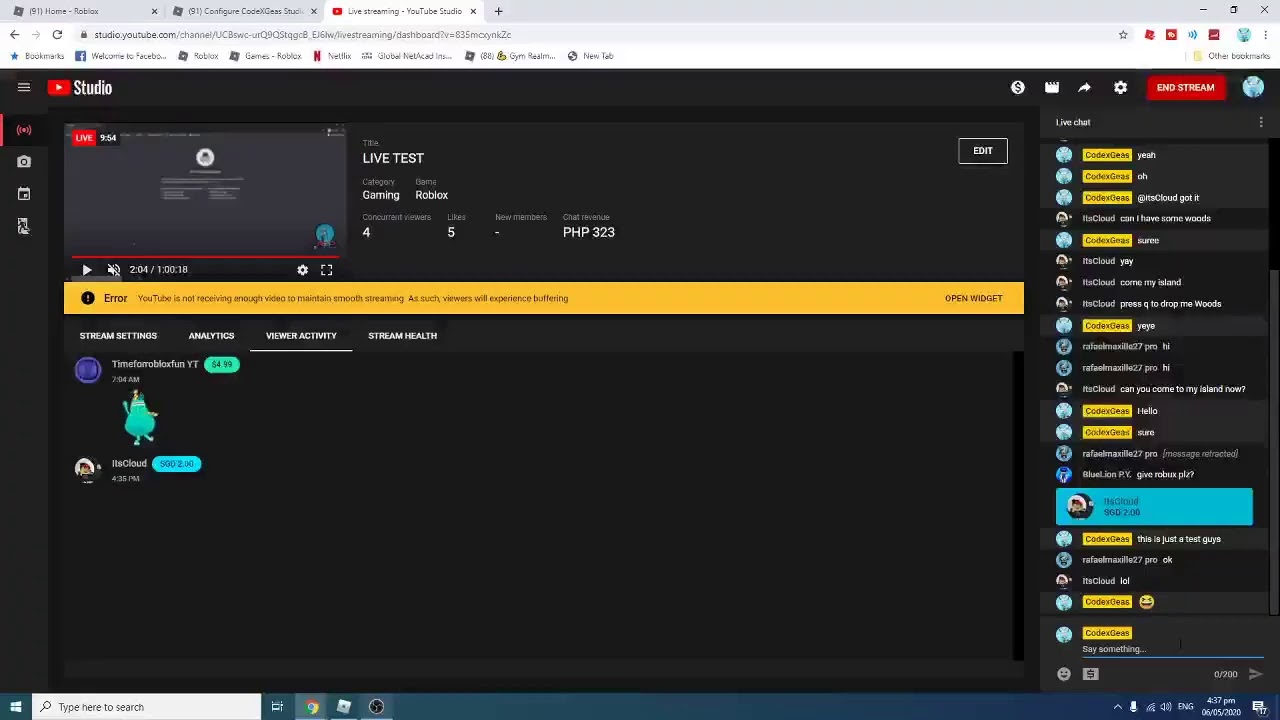This screenshot has height=720, width=1280.
Task: Switch to STREAM SETTINGS tab
Action: (x=118, y=336)
